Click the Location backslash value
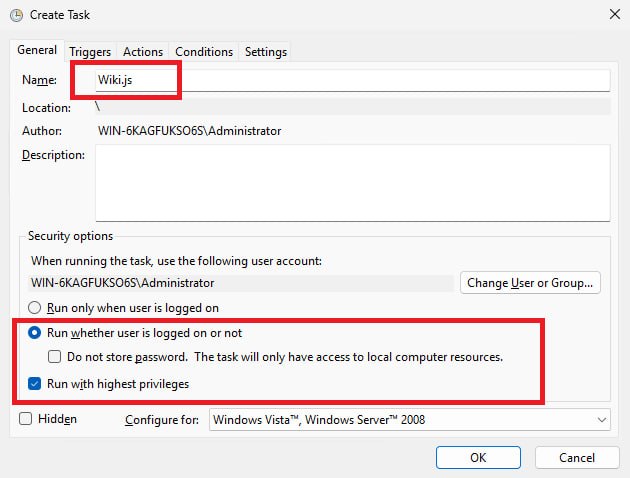 98,107
